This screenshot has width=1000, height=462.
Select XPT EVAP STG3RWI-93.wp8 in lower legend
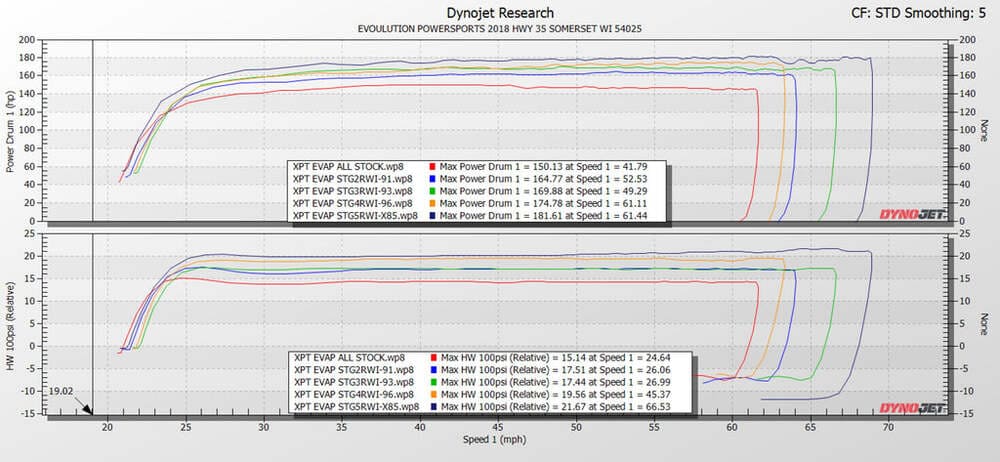click(350, 382)
